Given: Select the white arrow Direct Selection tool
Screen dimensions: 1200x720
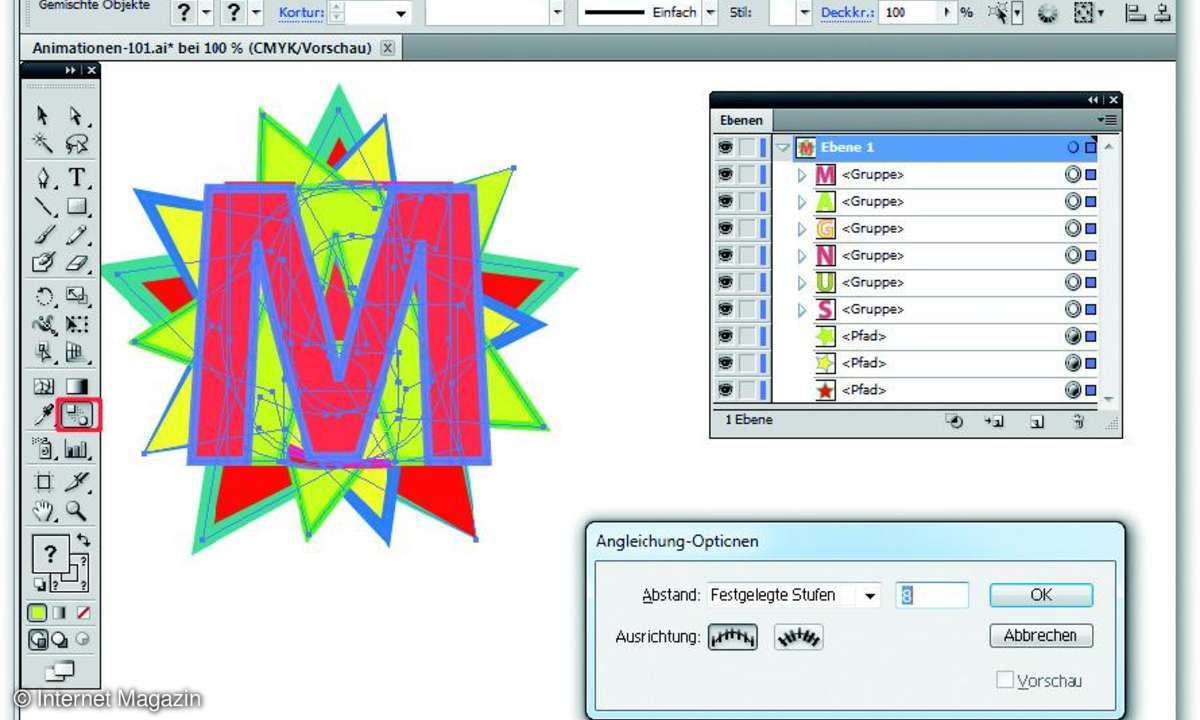Looking at the screenshot, I should tap(77, 116).
